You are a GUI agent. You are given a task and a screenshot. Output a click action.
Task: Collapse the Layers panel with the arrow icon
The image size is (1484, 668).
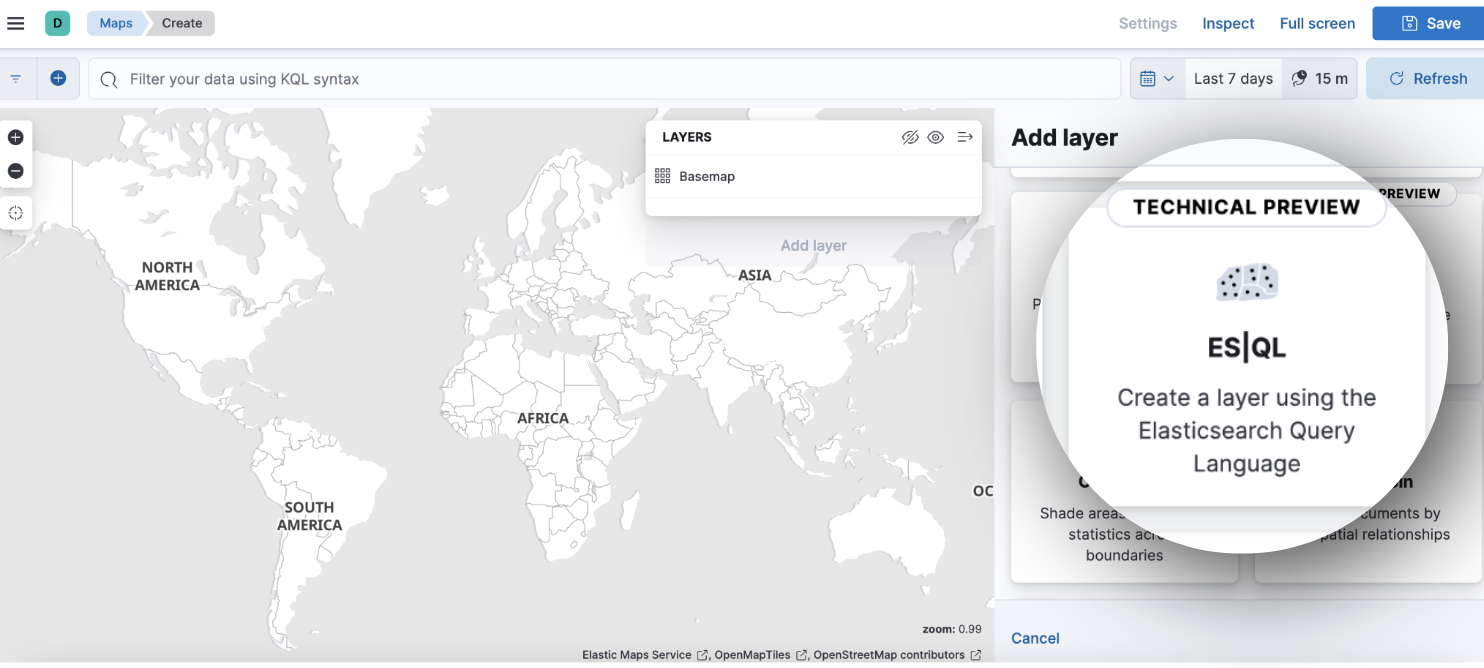964,137
